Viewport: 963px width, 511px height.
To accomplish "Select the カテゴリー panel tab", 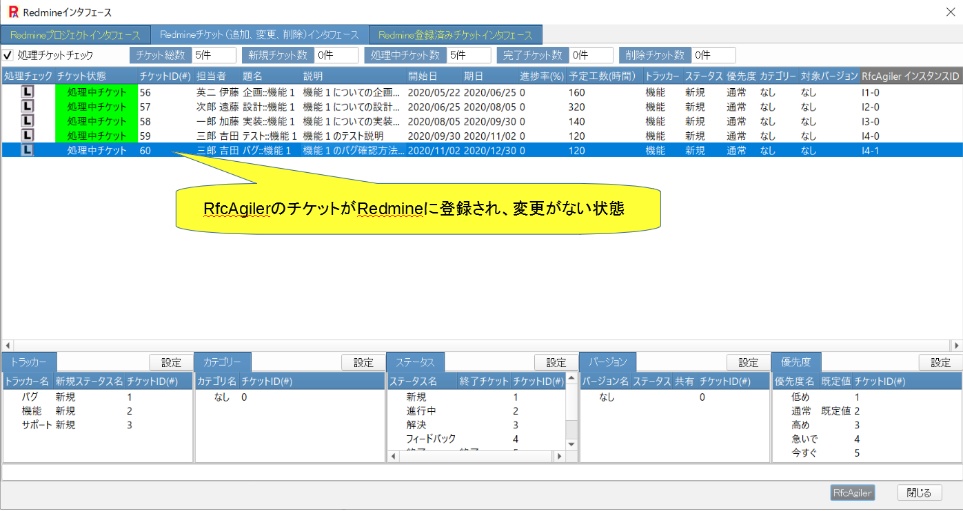I will (x=223, y=362).
